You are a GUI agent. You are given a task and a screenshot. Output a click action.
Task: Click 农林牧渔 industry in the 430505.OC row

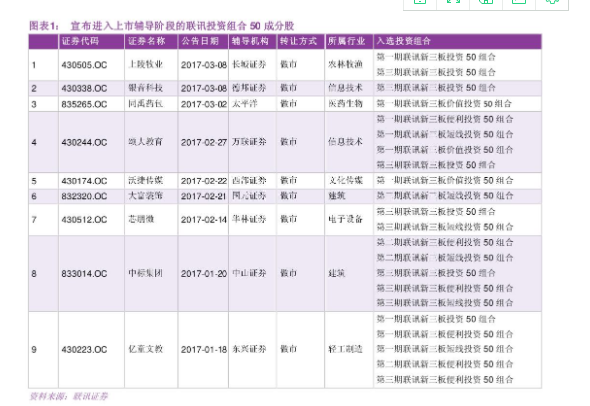345,64
